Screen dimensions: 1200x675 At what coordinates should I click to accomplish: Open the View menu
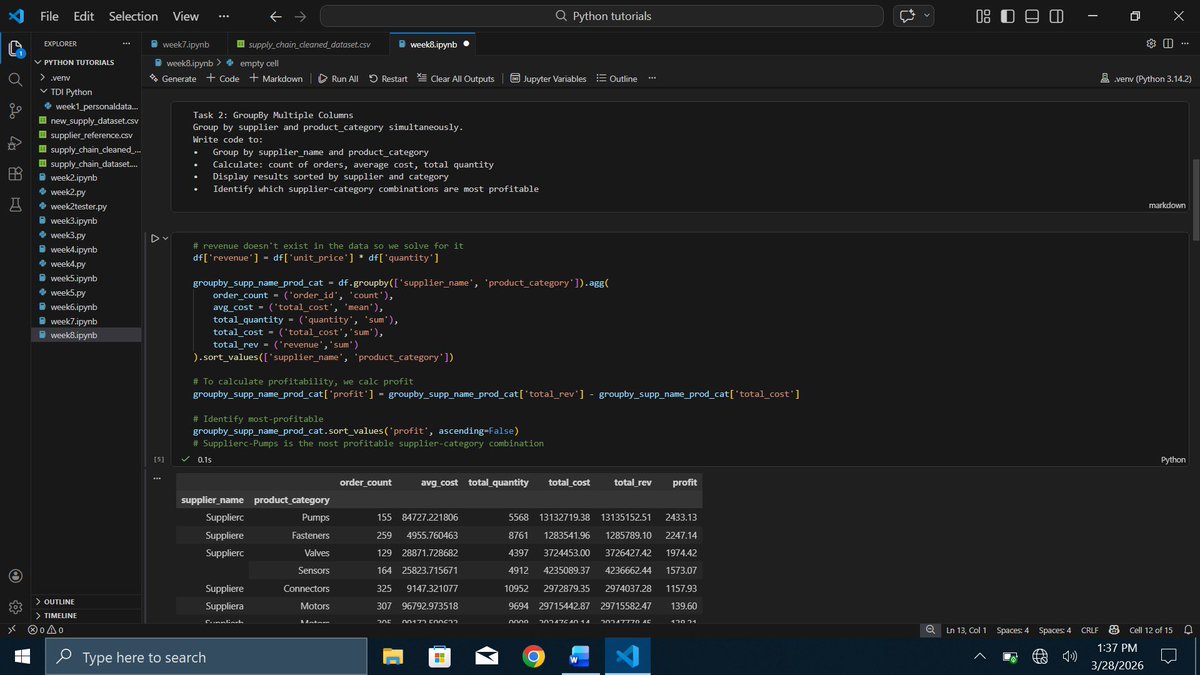point(186,16)
